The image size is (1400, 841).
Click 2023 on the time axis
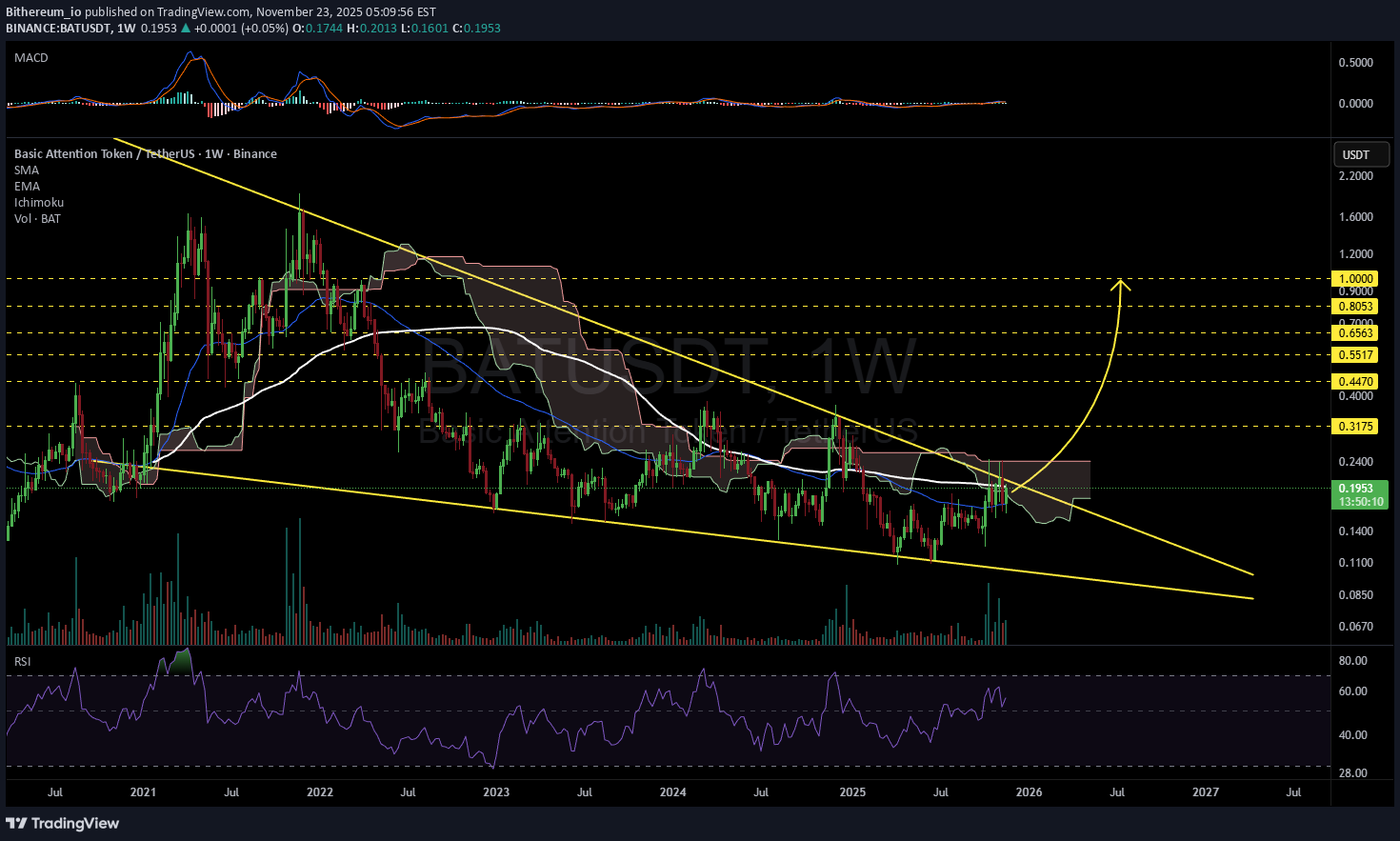[x=496, y=792]
